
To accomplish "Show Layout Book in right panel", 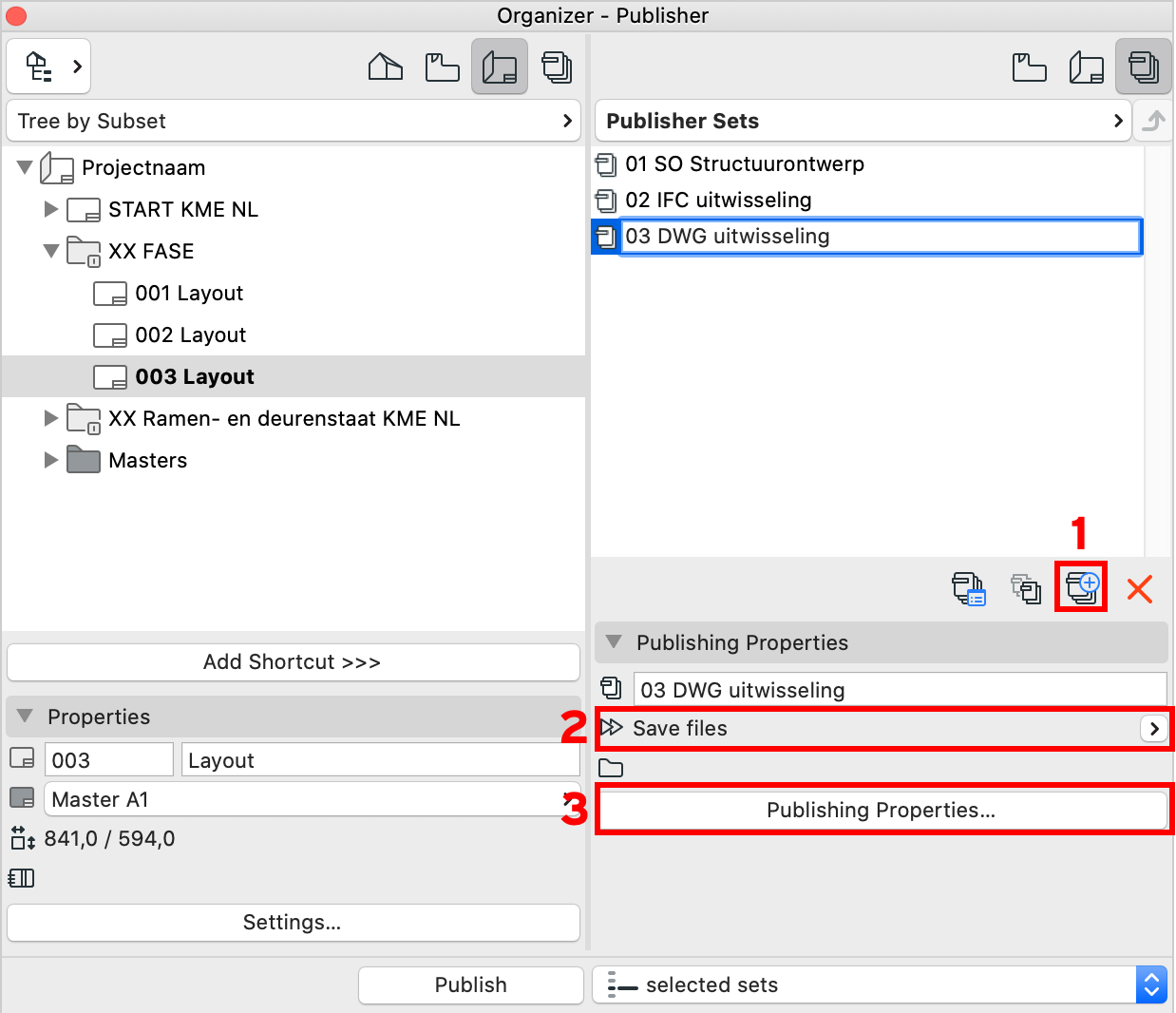I will click(x=1087, y=67).
